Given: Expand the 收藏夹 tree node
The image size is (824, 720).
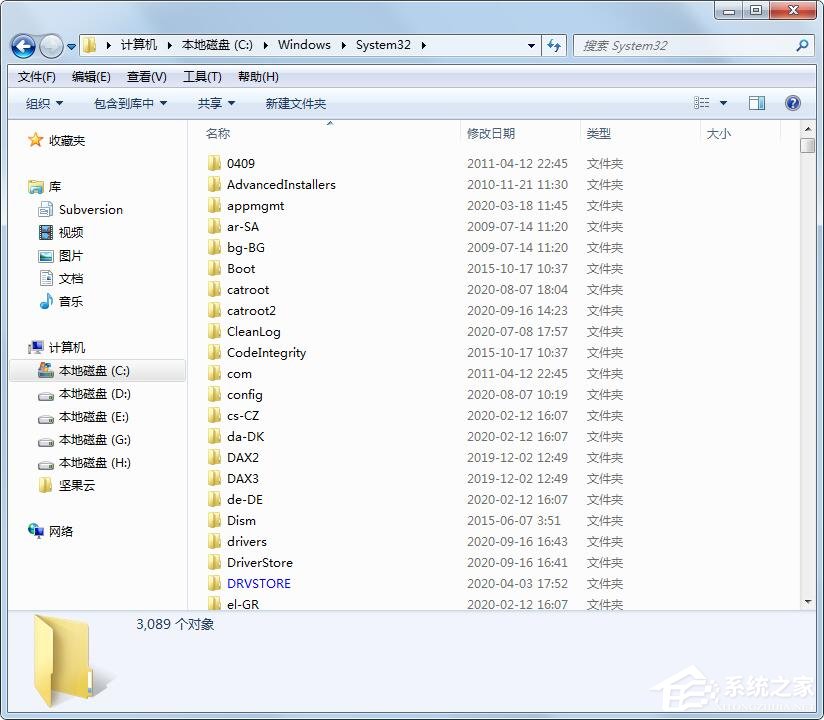Looking at the screenshot, I should coord(20,140).
